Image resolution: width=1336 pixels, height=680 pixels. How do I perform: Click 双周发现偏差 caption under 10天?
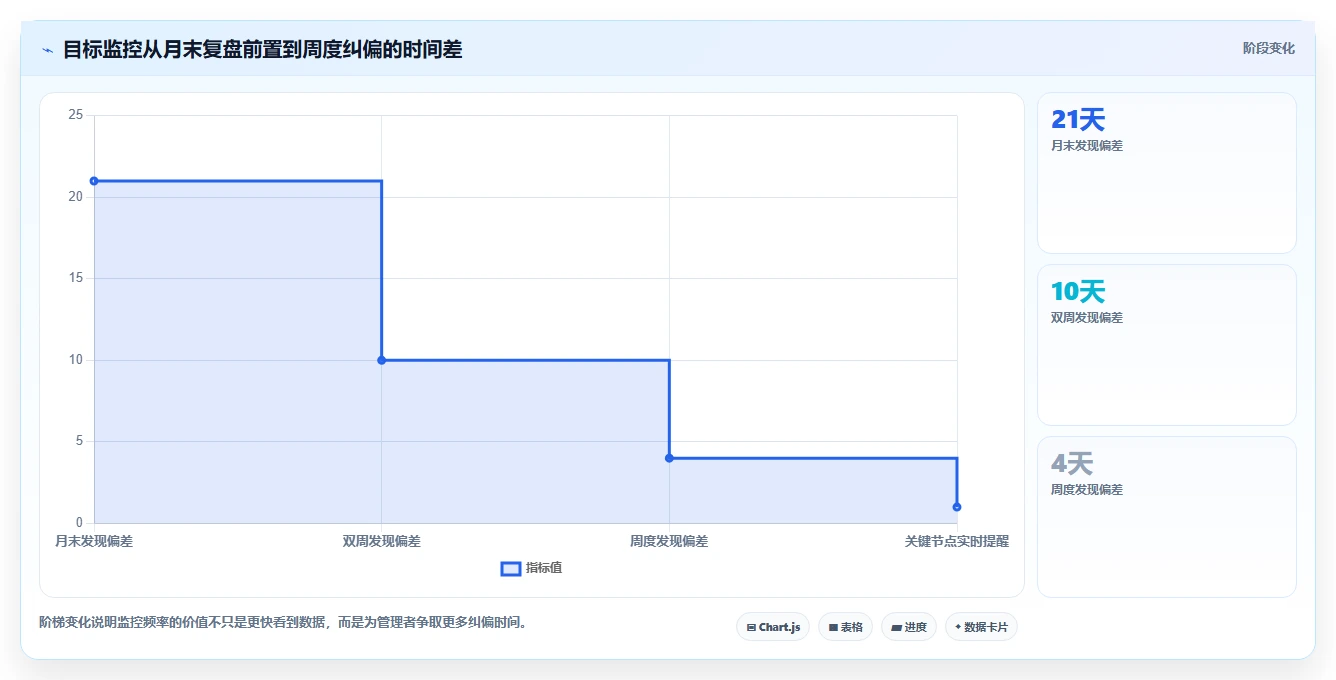[x=1087, y=317]
